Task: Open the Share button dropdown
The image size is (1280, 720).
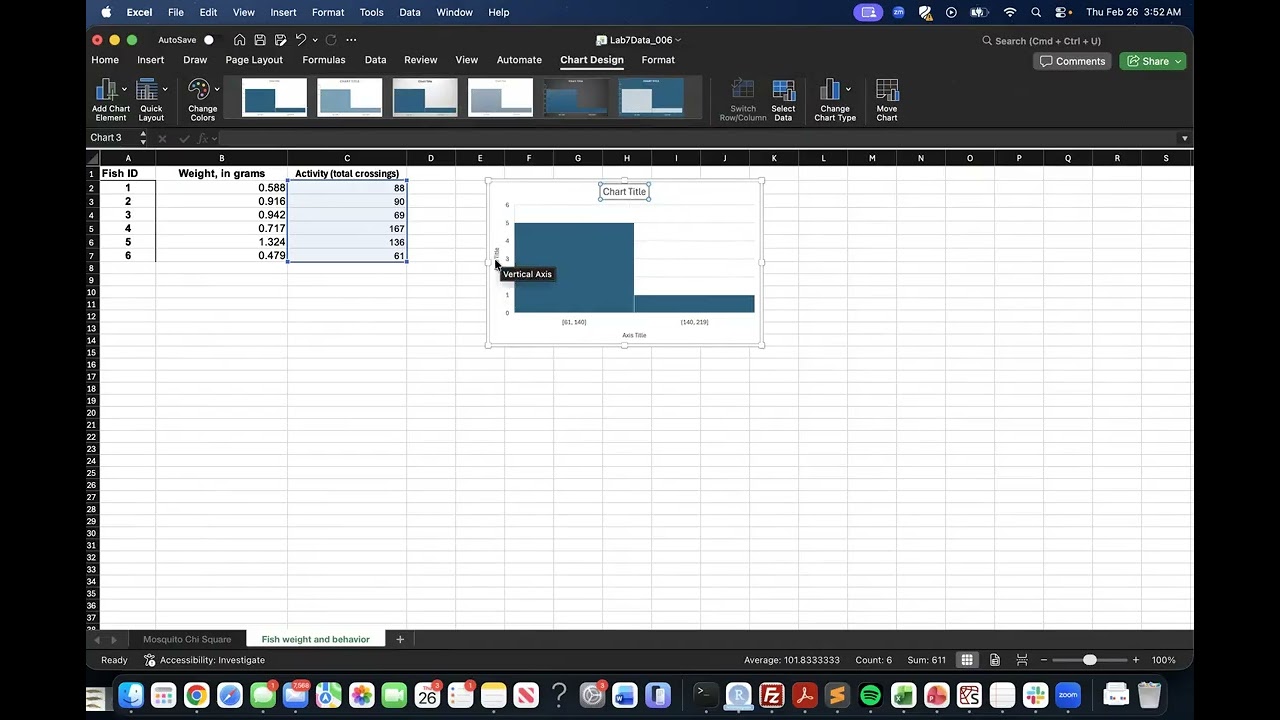Action: [1178, 61]
